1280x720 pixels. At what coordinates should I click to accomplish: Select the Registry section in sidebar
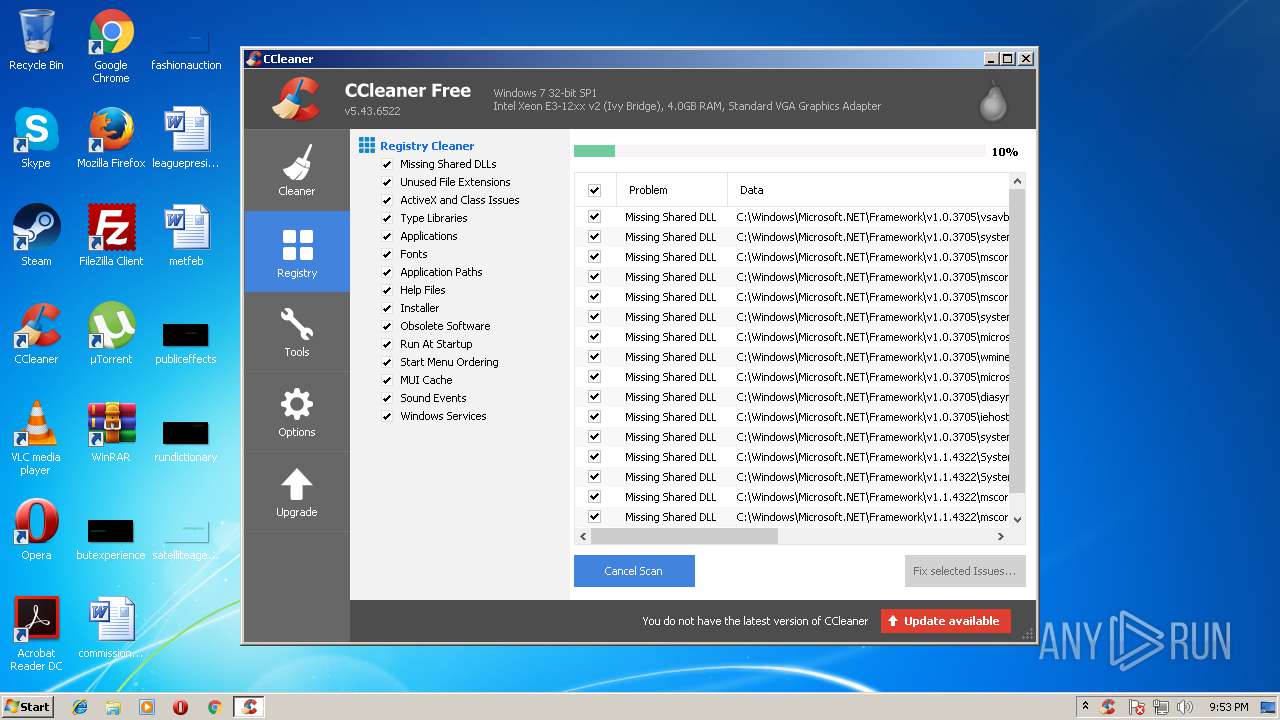297,251
